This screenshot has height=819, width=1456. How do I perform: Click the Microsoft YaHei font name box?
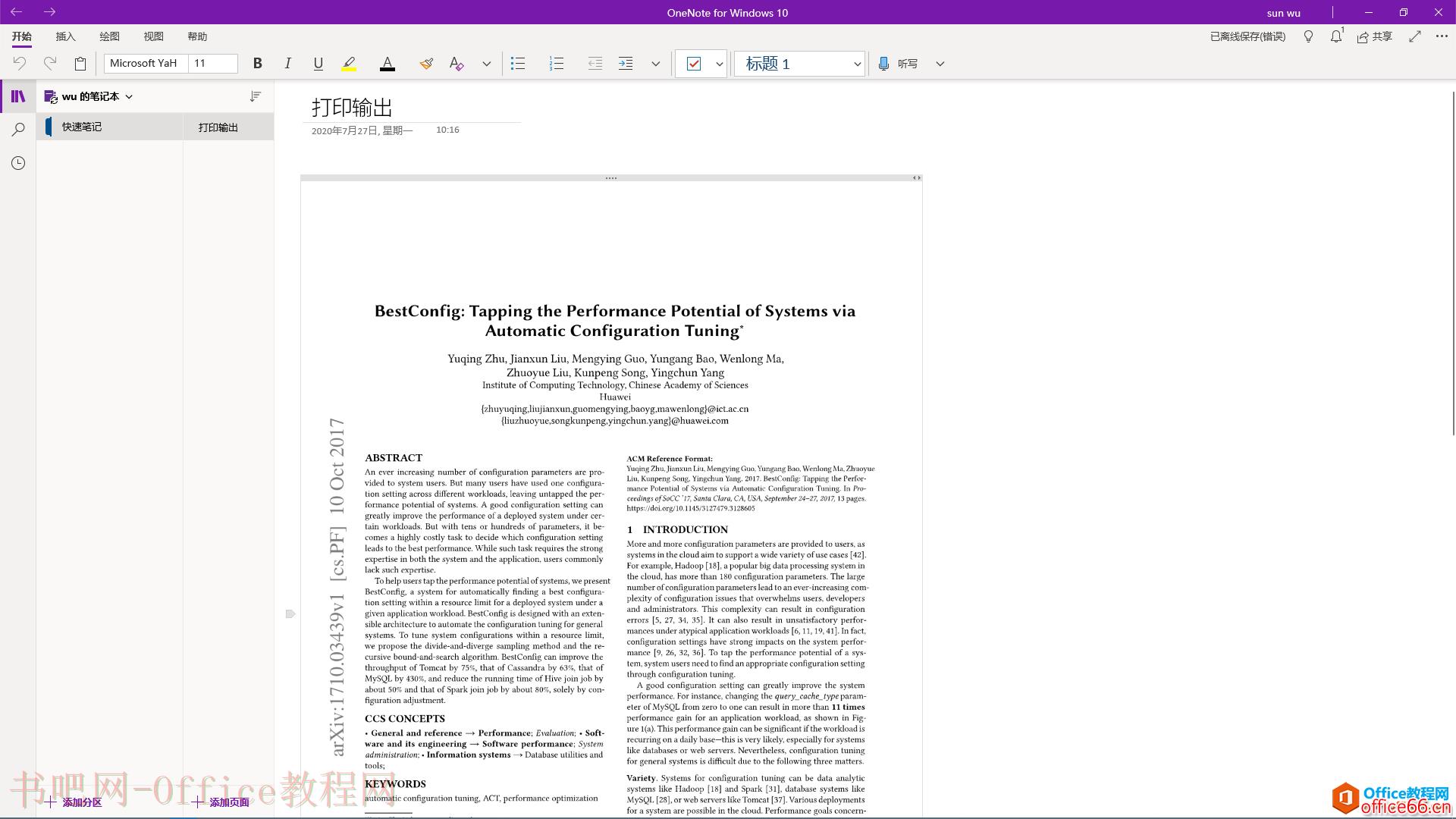[x=146, y=64]
